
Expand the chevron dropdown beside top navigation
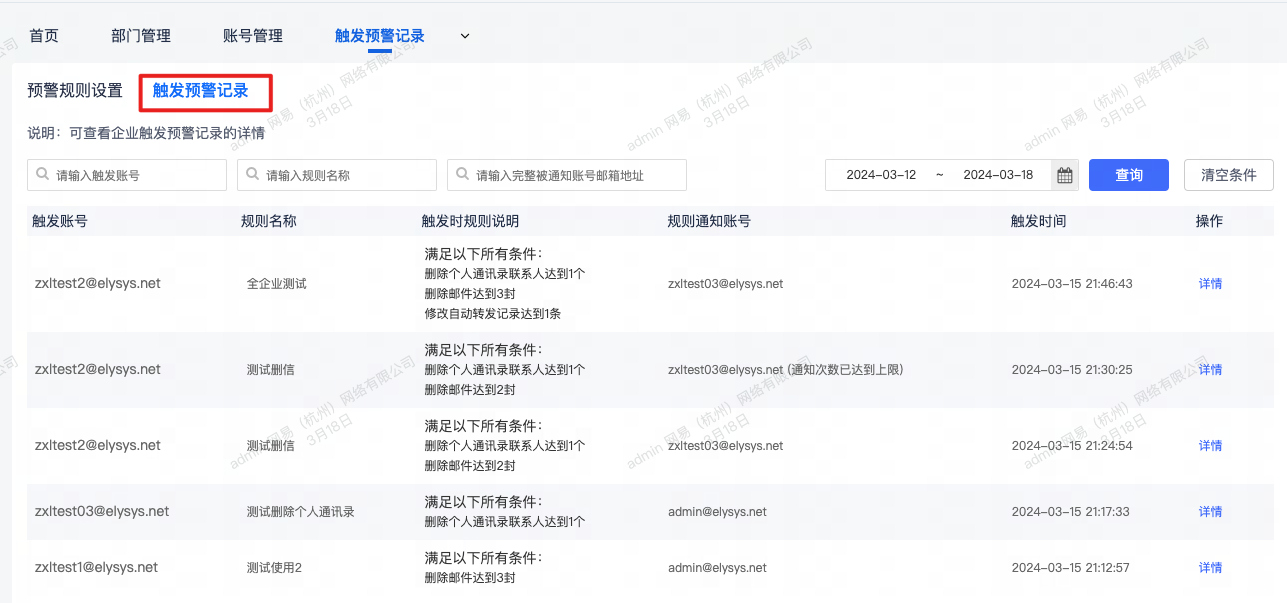point(464,36)
